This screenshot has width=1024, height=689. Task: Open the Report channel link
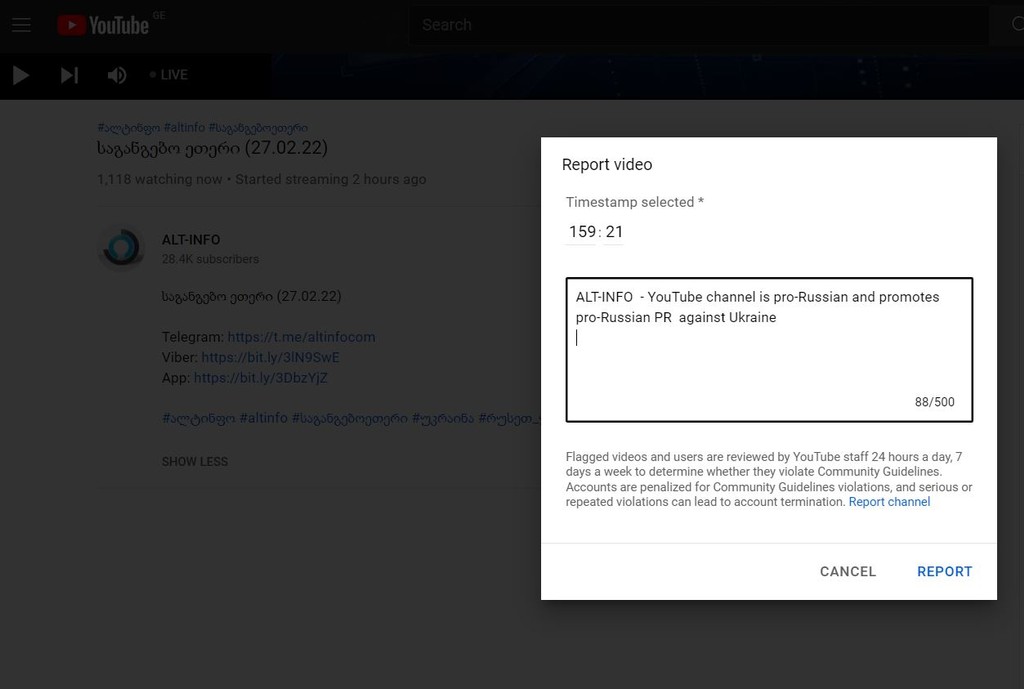coord(889,502)
